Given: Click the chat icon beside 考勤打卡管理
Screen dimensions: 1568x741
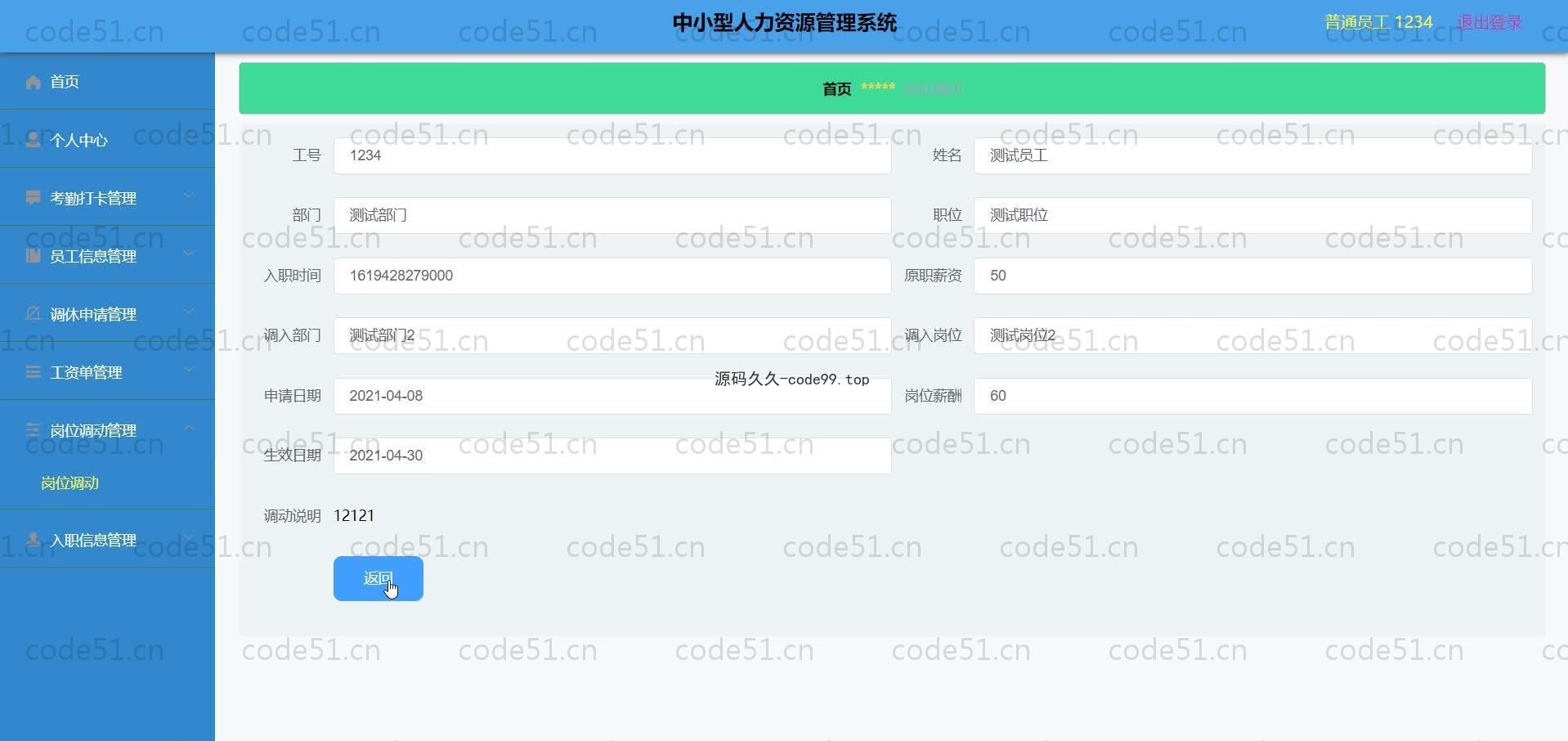Looking at the screenshot, I should (34, 198).
